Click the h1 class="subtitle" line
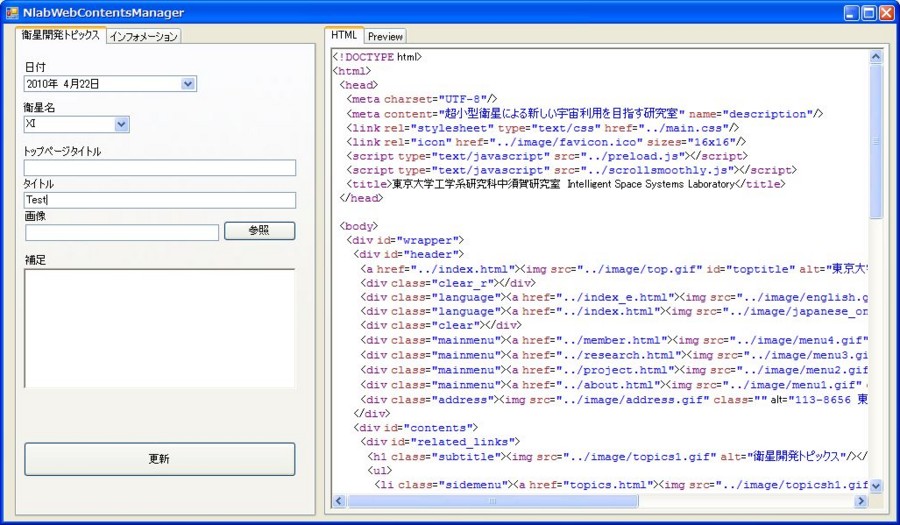 point(618,457)
